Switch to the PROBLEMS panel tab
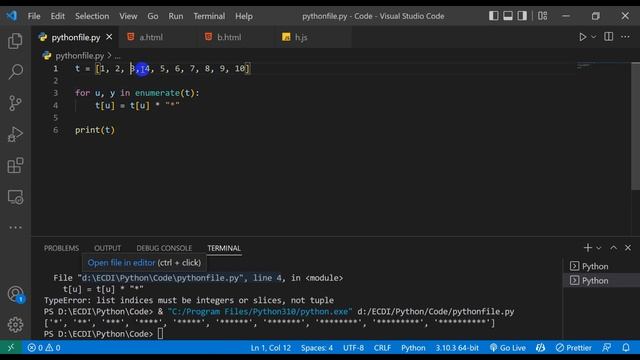The image size is (640, 360). 61,248
